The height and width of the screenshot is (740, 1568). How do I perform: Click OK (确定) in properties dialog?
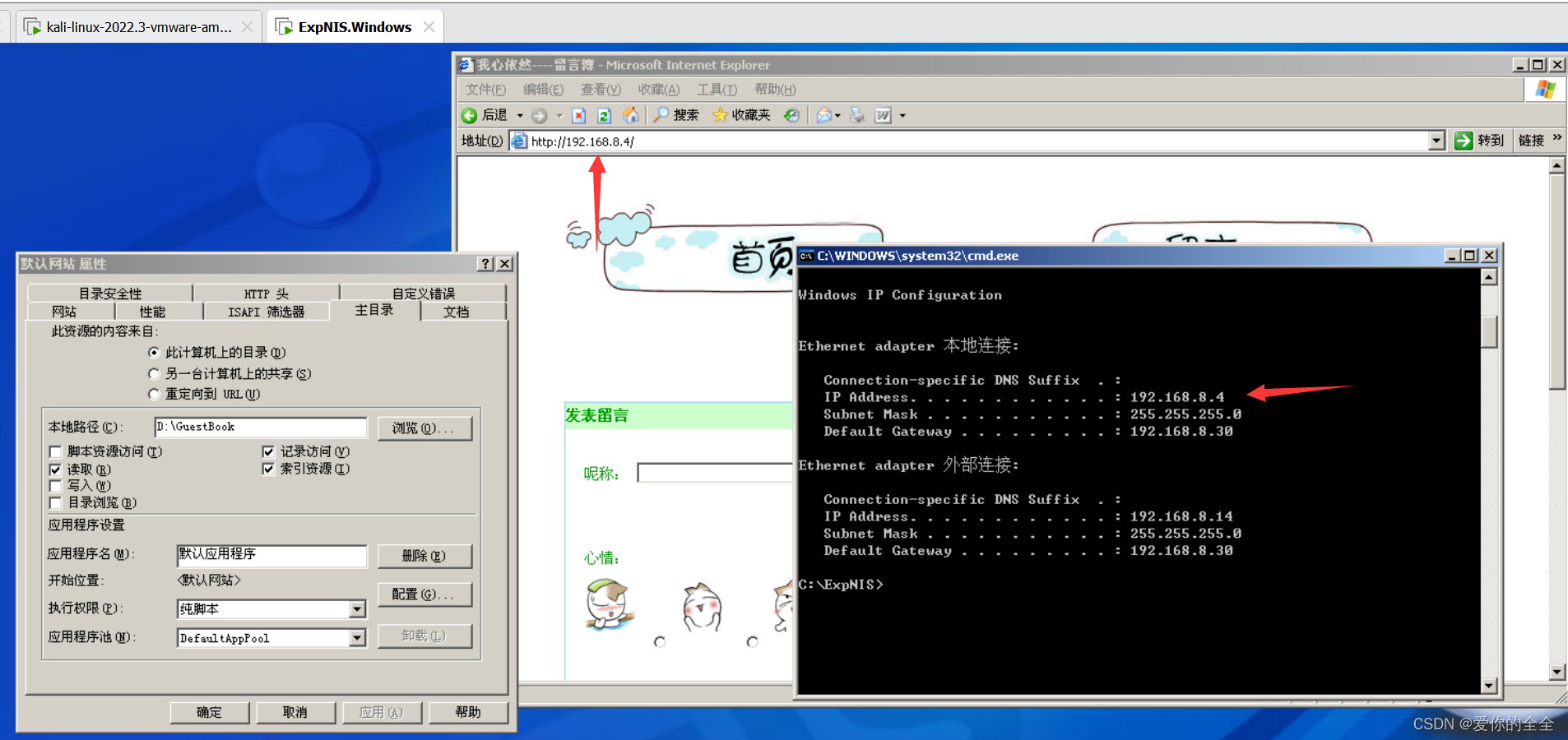pos(210,712)
